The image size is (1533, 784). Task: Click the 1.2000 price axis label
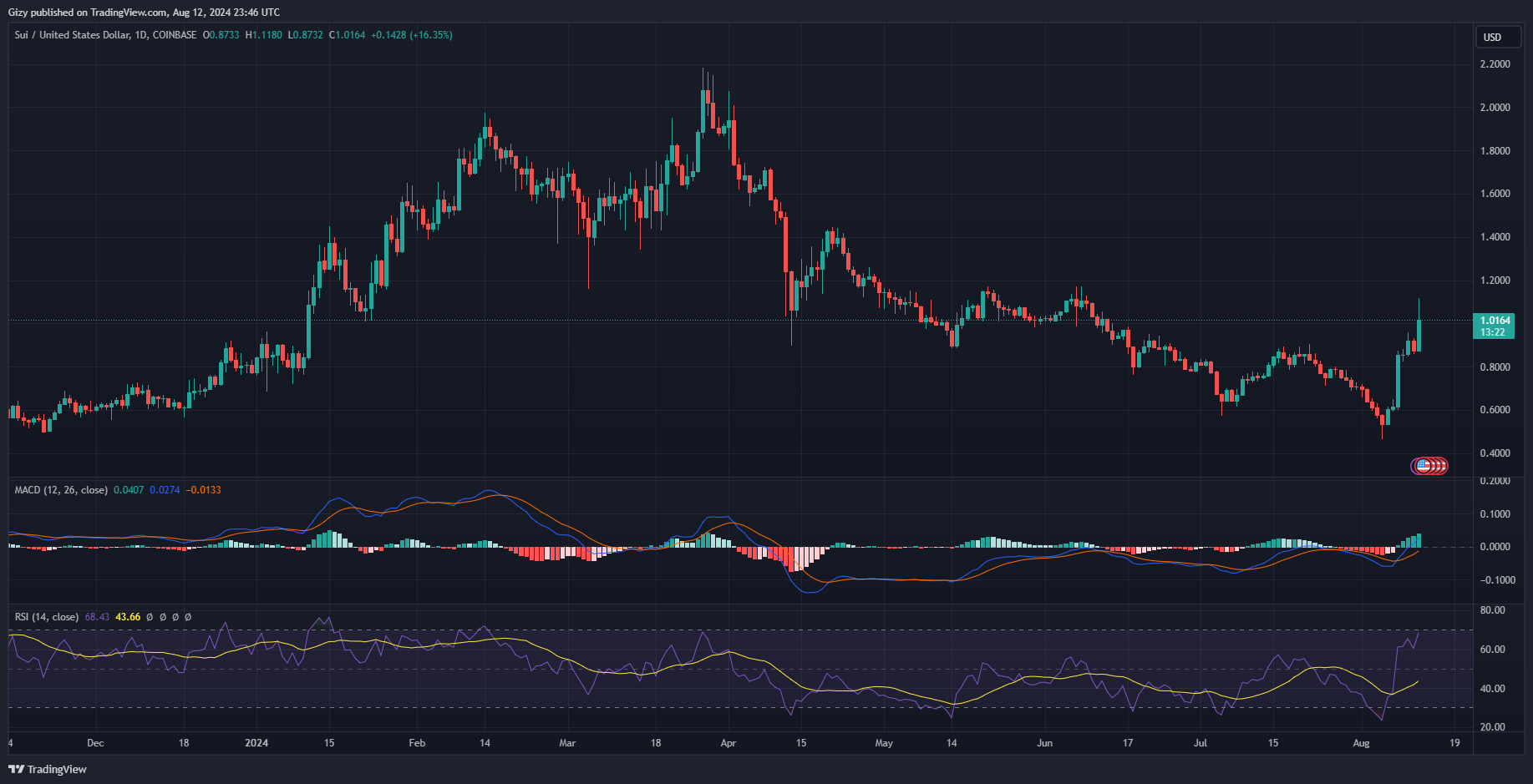point(1495,281)
